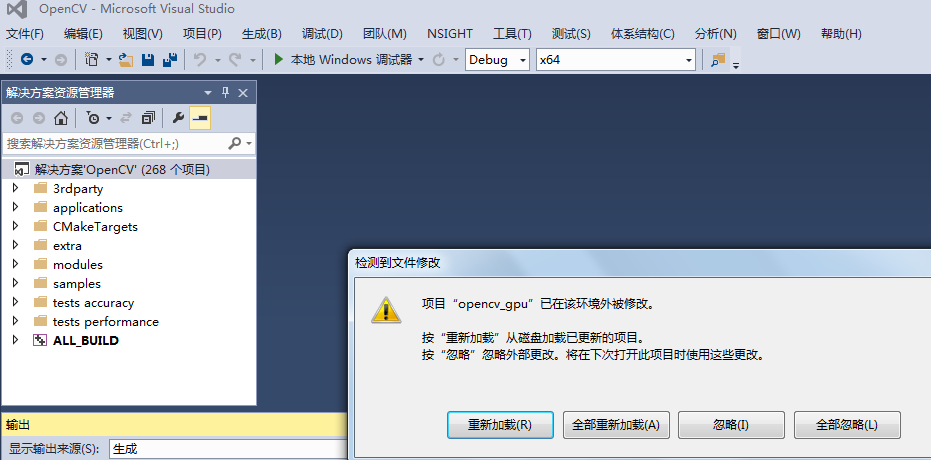This screenshot has width=931, height=460.
Task: Click the 忽略(I) button
Action: [x=731, y=425]
